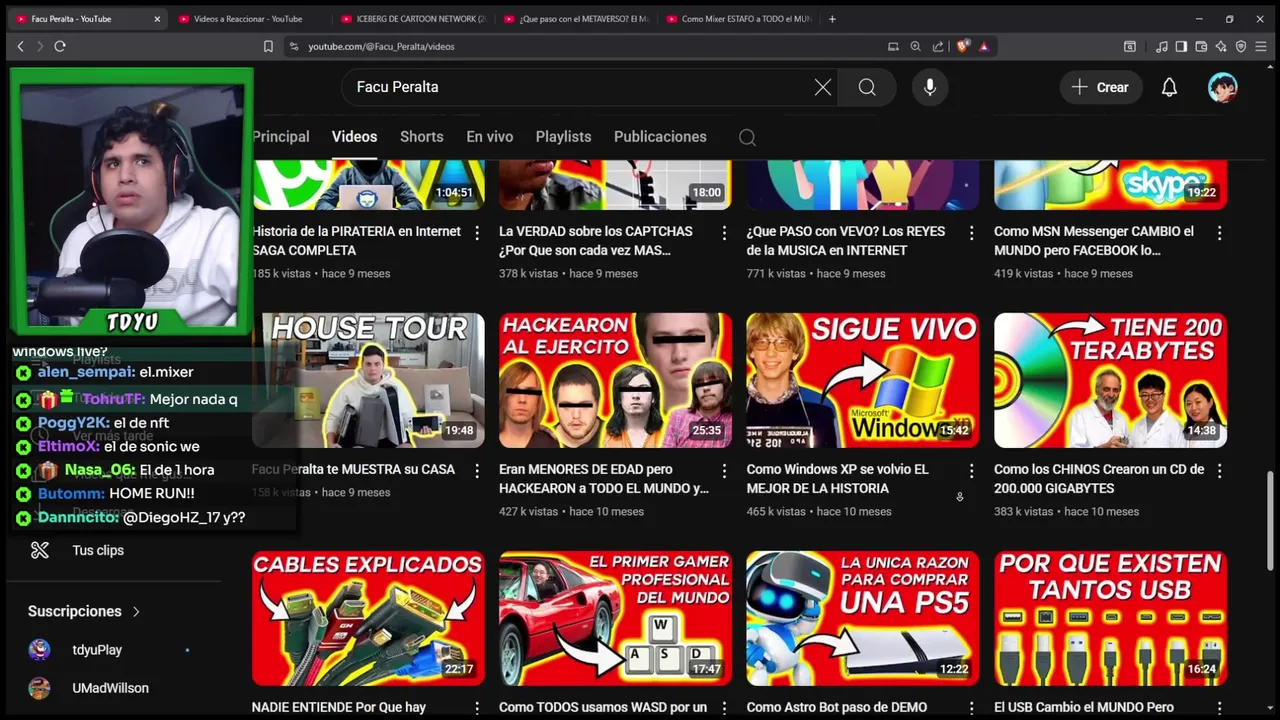
Task: Open the account avatar menu
Action: 1222,87
